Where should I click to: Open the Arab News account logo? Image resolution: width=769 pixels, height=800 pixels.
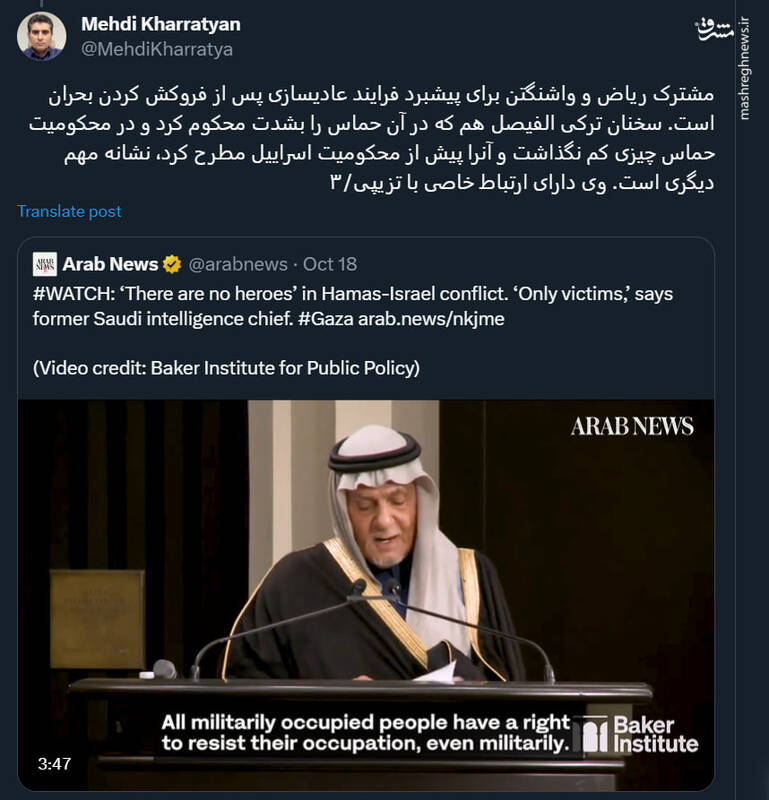pos(45,264)
